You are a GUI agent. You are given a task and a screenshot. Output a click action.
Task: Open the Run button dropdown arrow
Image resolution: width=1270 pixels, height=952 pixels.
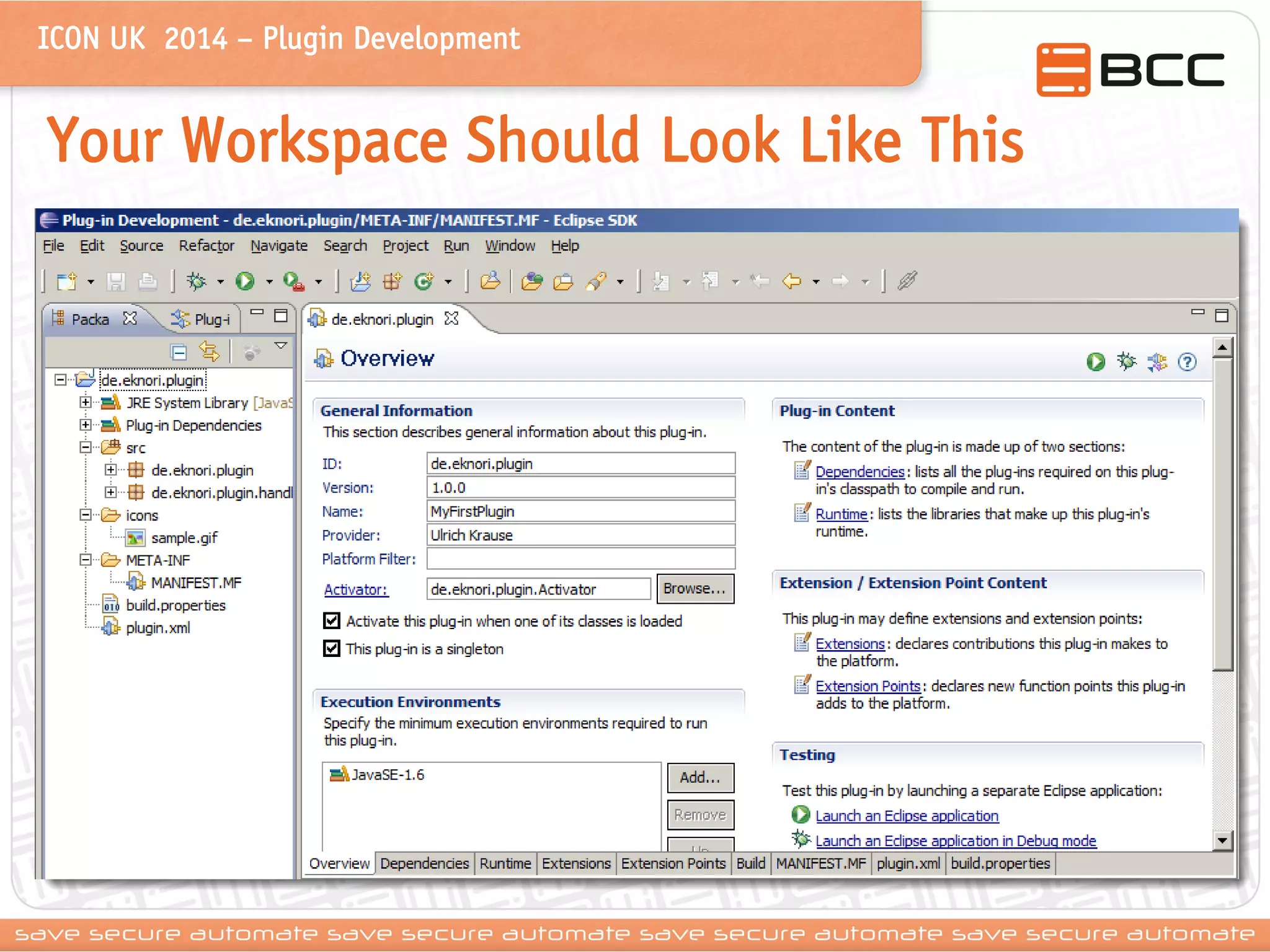coord(269,282)
